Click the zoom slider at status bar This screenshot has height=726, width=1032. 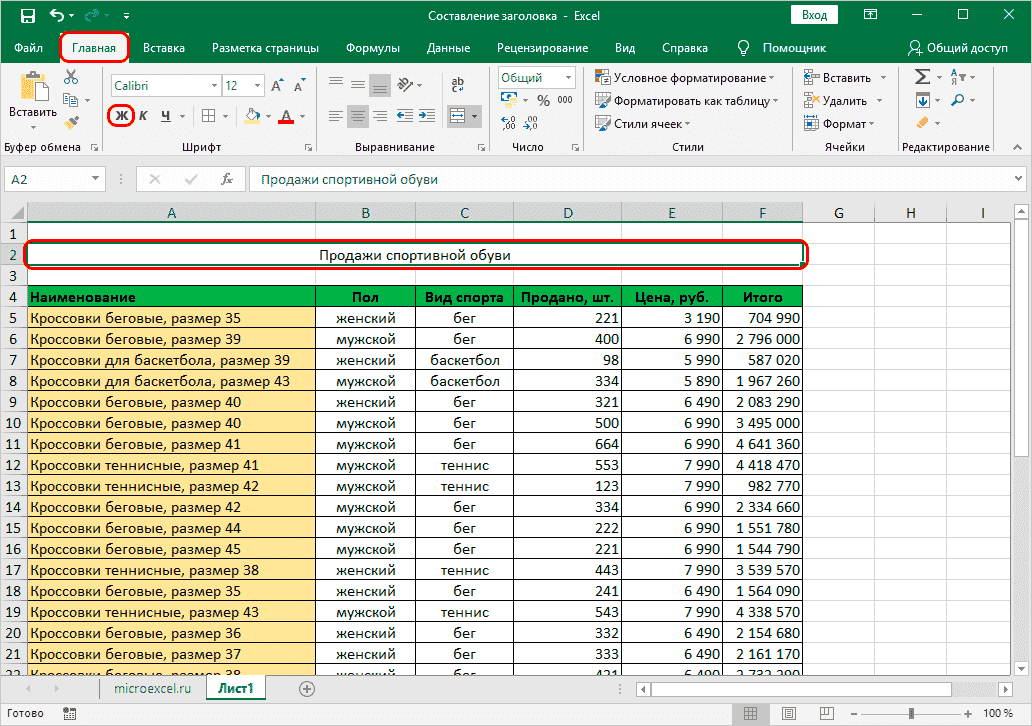[x=910, y=714]
